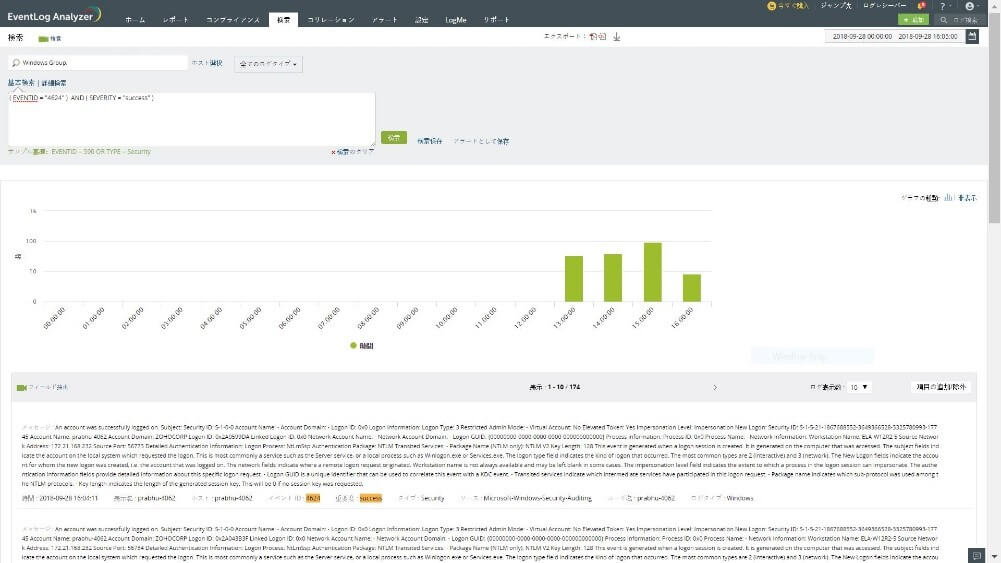Click the red X clear search link
Screen dimensions: 1001x563
point(333,152)
